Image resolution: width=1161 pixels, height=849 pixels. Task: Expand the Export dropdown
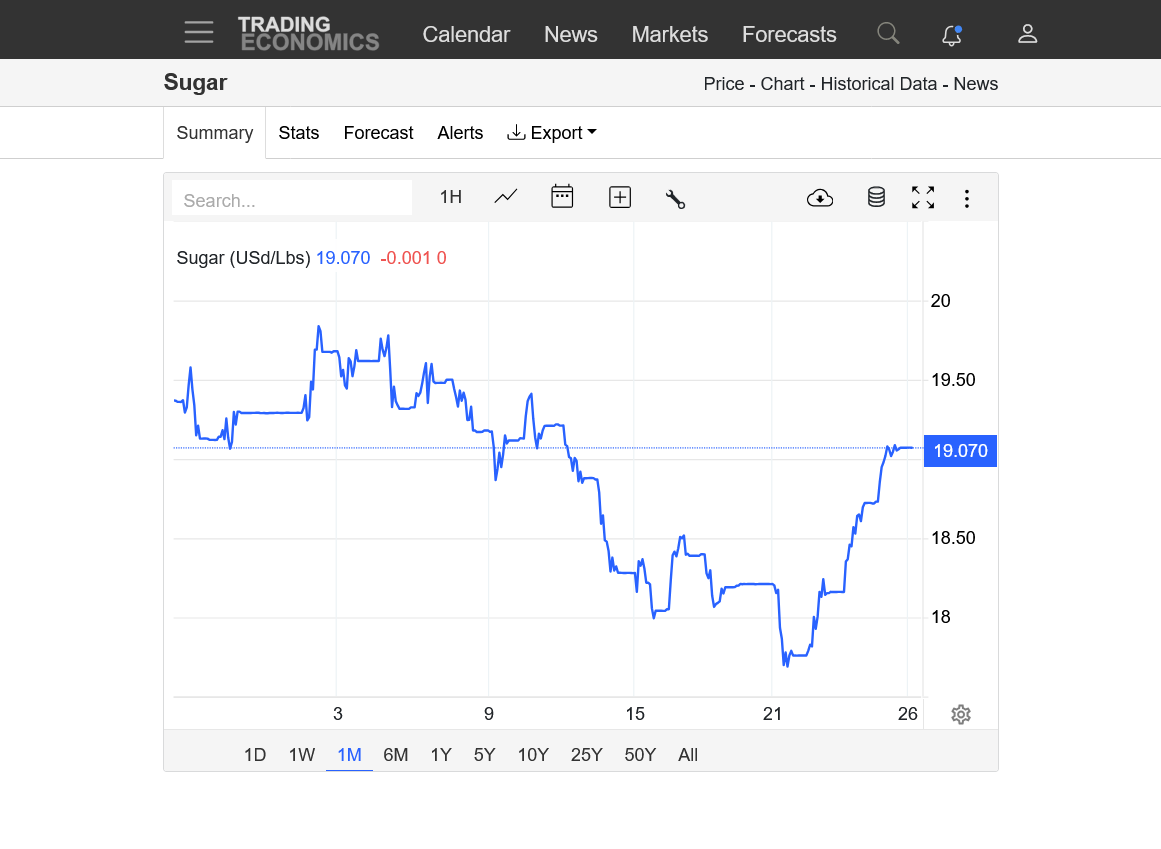tap(552, 132)
